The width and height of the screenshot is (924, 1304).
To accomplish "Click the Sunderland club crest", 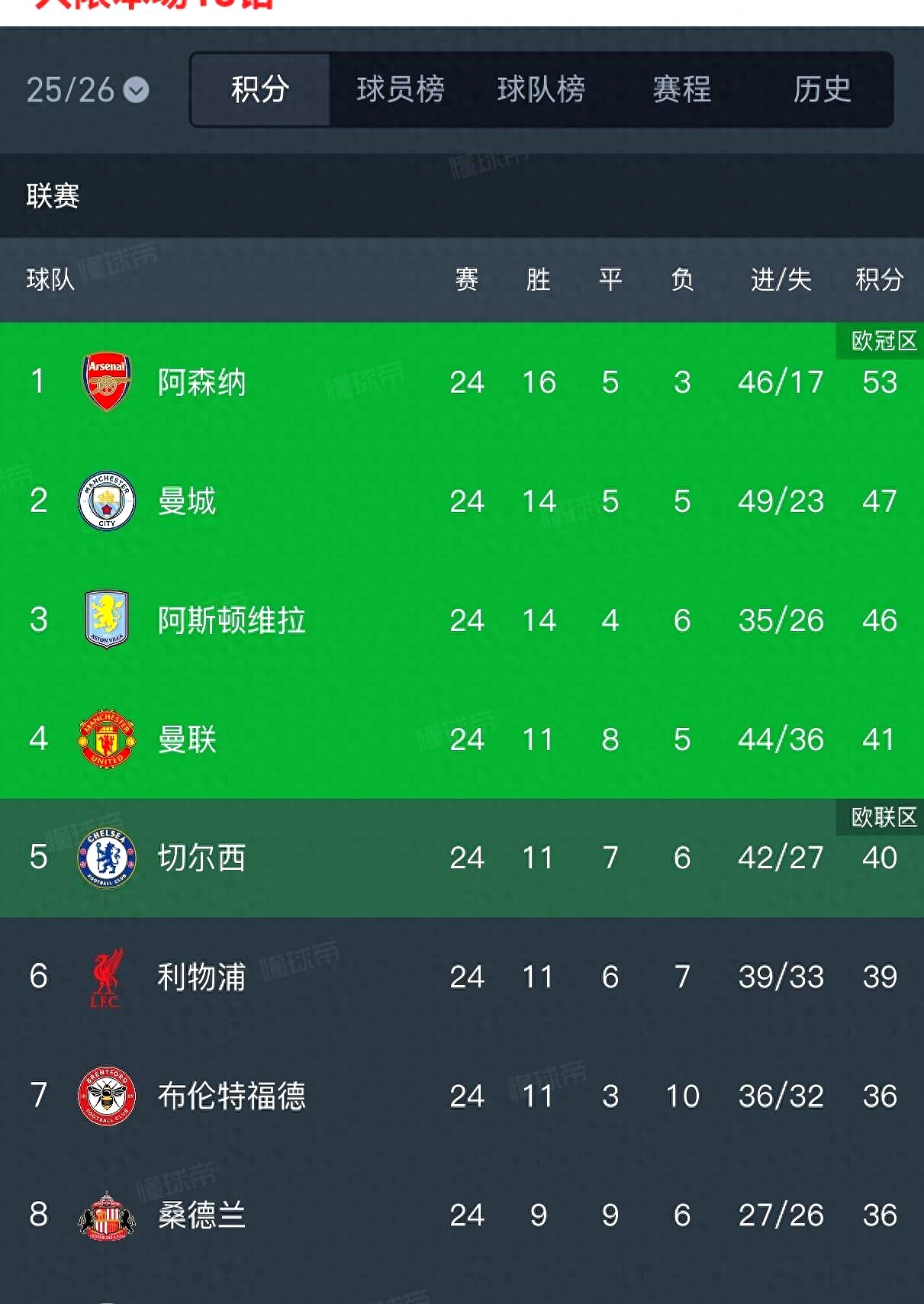I will pyautogui.click(x=107, y=1215).
